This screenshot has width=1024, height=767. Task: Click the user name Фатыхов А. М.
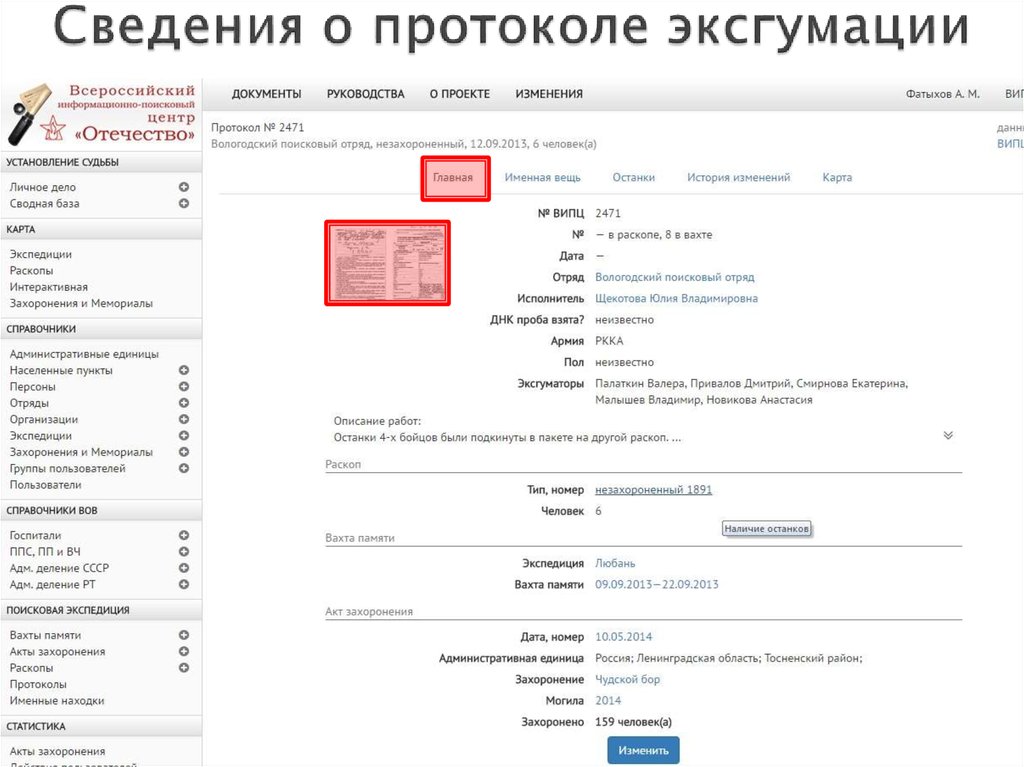(941, 92)
